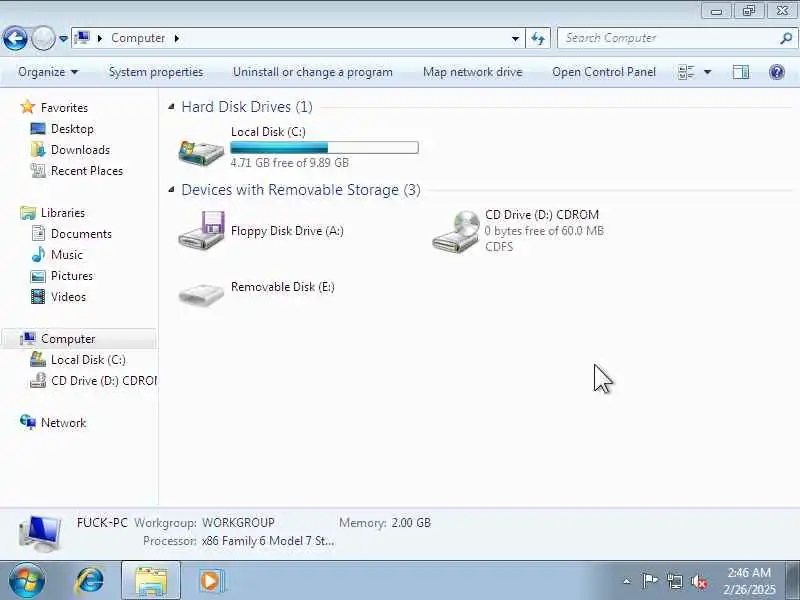Click the computer icon in address bar
The height and width of the screenshot is (600, 800).
point(82,38)
